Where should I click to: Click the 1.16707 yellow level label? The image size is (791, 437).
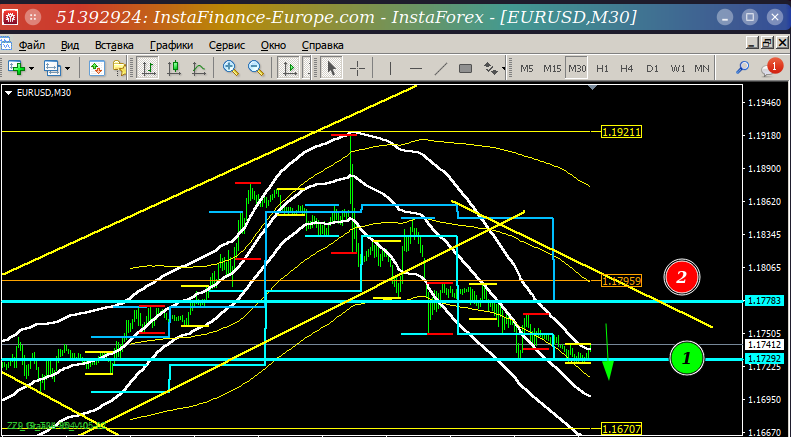622,429
